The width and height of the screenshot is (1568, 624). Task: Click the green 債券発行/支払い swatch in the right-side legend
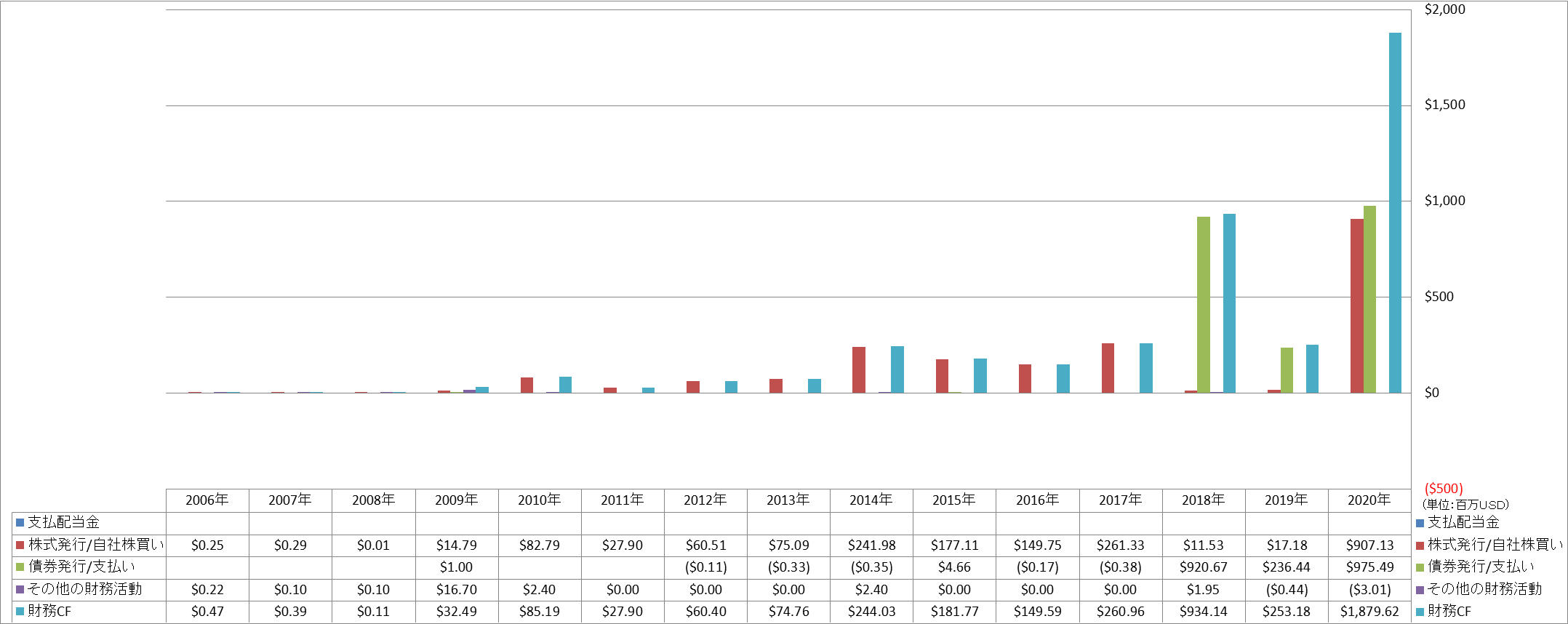(1420, 567)
